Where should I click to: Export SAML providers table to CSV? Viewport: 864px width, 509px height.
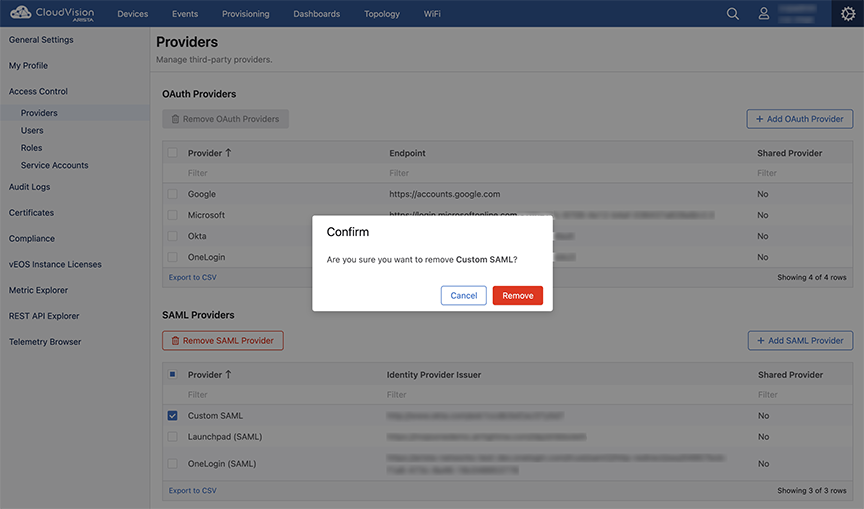tap(192, 490)
